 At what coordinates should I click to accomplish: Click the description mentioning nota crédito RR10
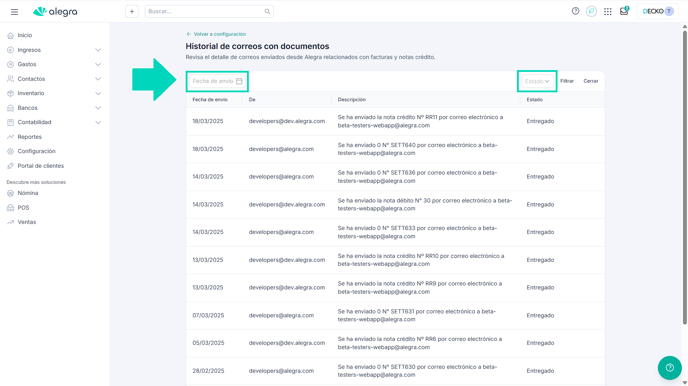(x=421, y=260)
